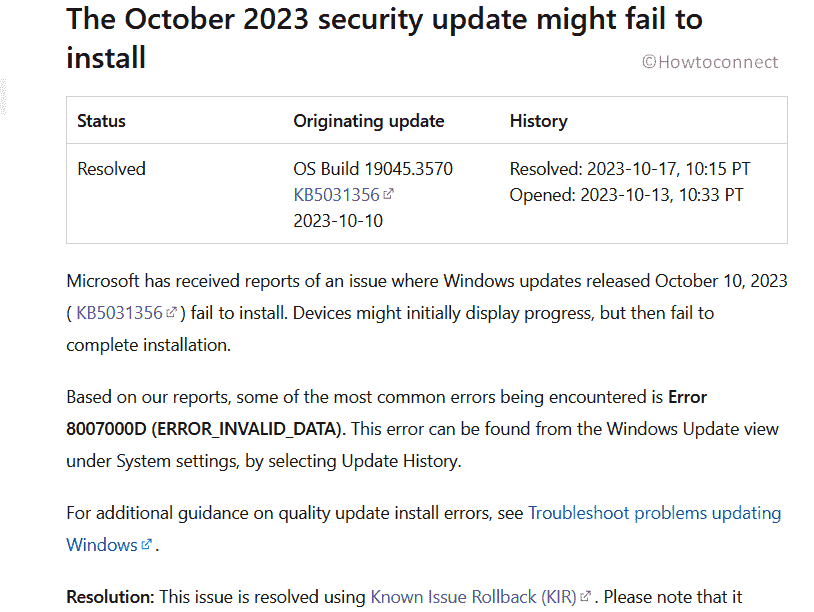Image resolution: width=814 pixels, height=612 pixels.
Task: Click the Resolved 2023-10-17 history entry
Action: coord(630,169)
